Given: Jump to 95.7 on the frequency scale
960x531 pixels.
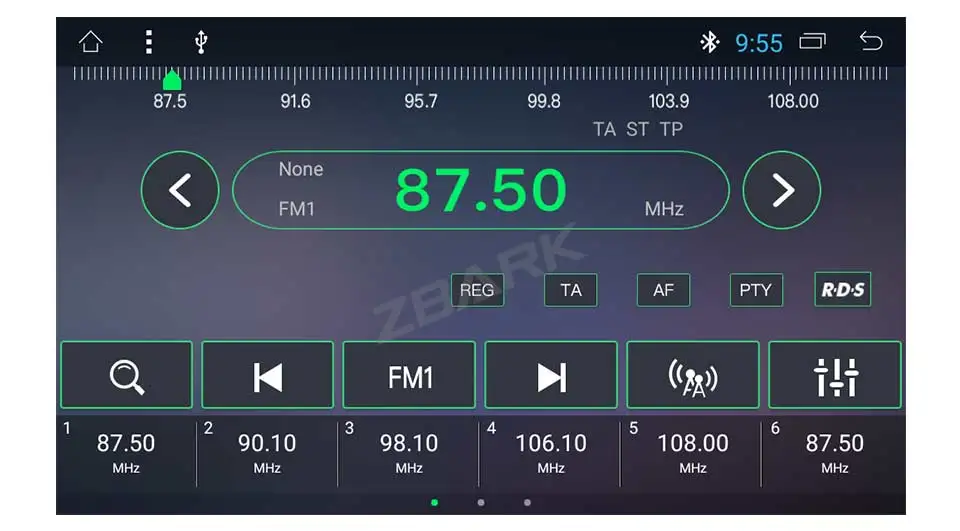Looking at the screenshot, I should tap(421, 101).
